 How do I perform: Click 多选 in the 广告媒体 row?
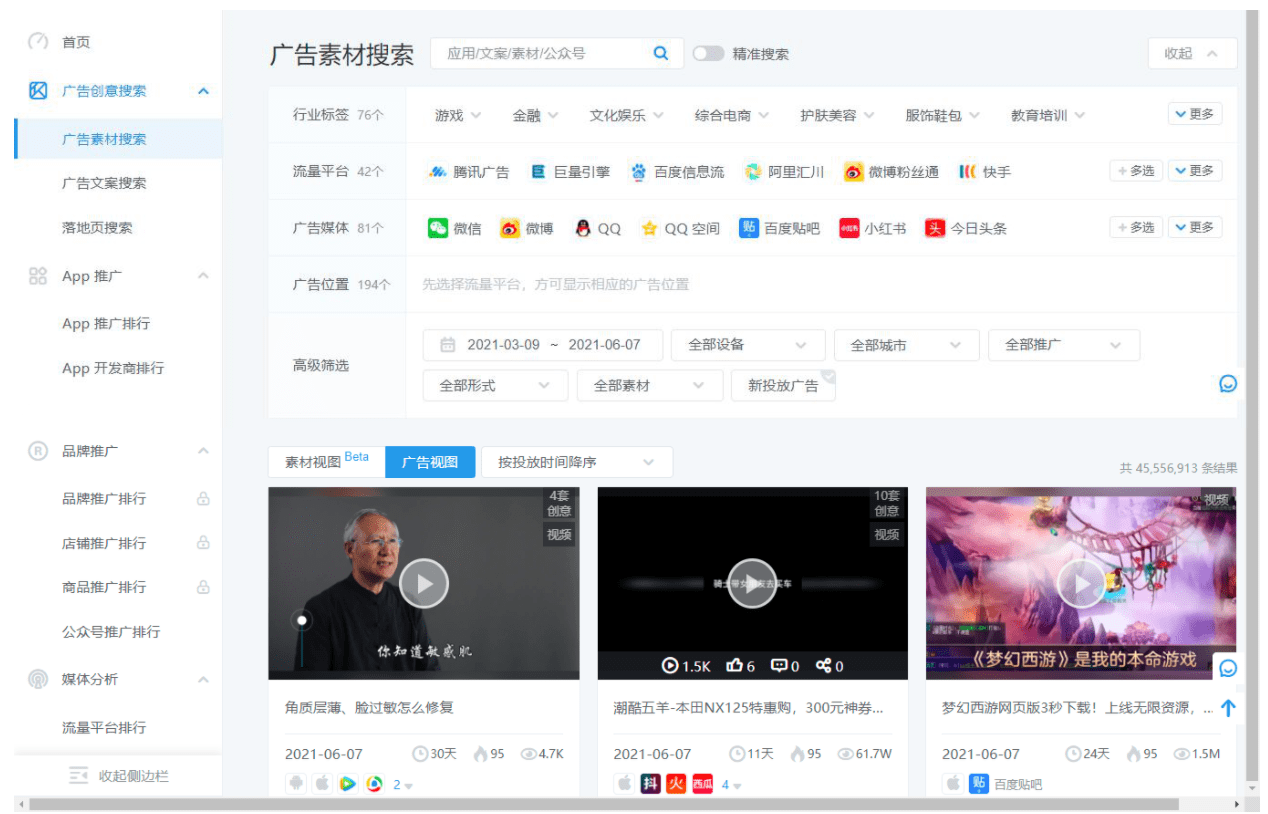pyautogui.click(x=1136, y=227)
